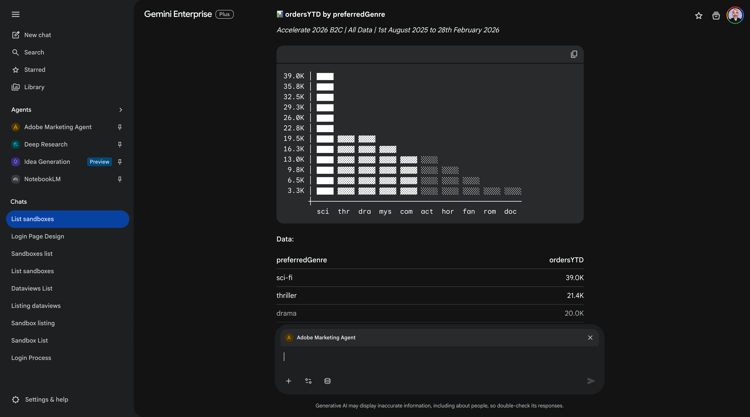Open the prompt tools settings icon
This screenshot has width=750, height=417.
point(308,381)
